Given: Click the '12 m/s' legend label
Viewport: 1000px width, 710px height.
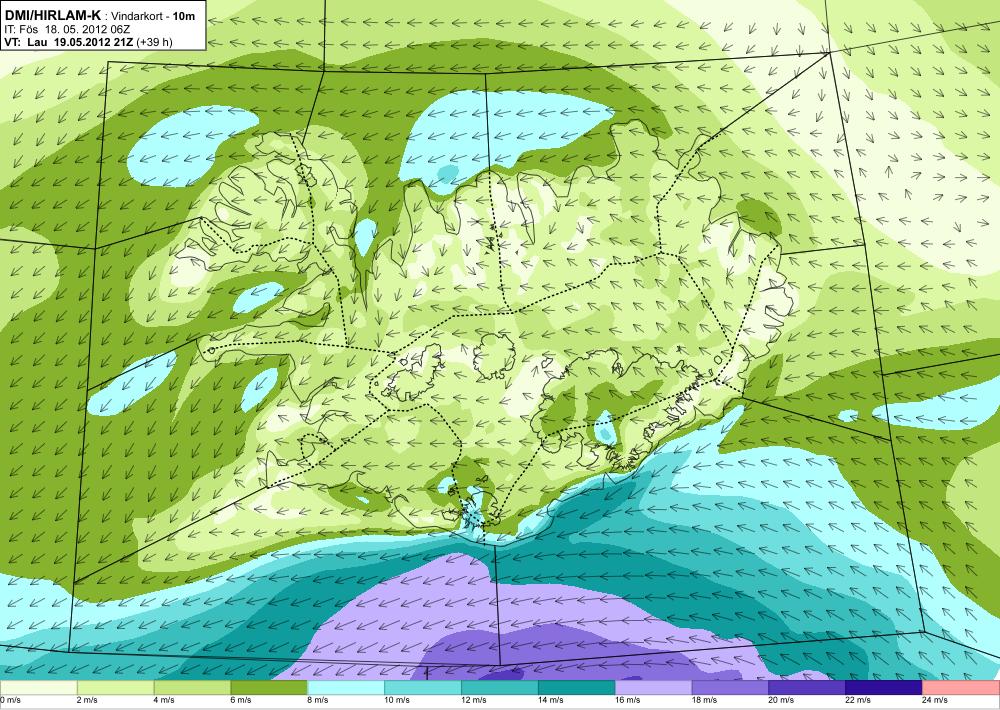Looking at the screenshot, I should [x=474, y=700].
